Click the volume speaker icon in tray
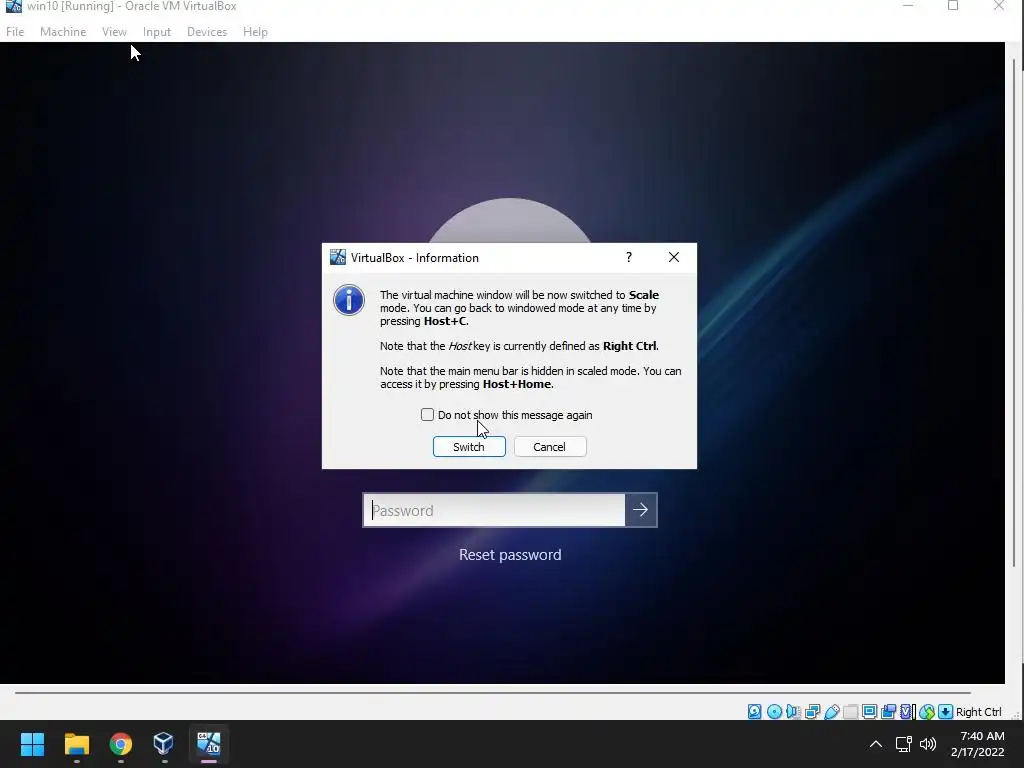Image resolution: width=1024 pixels, height=768 pixels. pyautogui.click(x=927, y=744)
